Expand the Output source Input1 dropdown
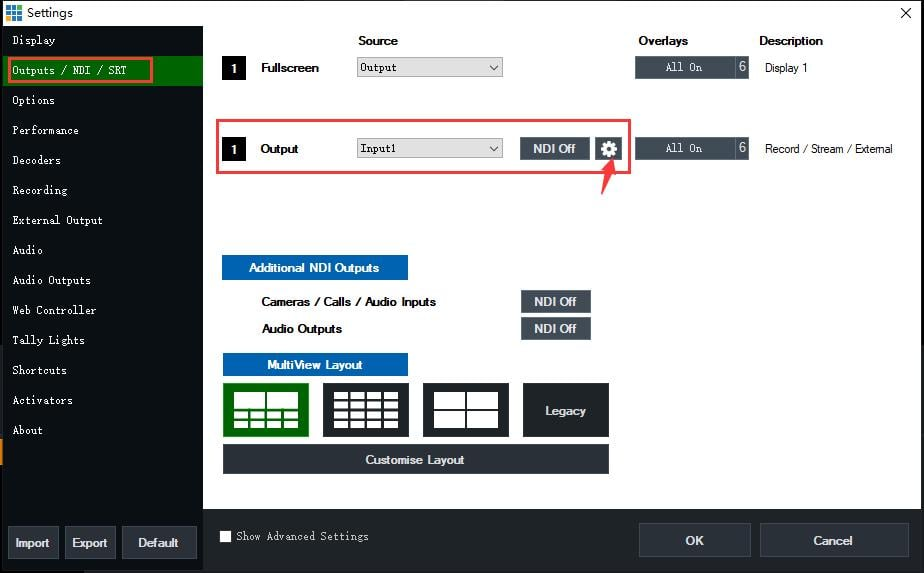 [430, 148]
